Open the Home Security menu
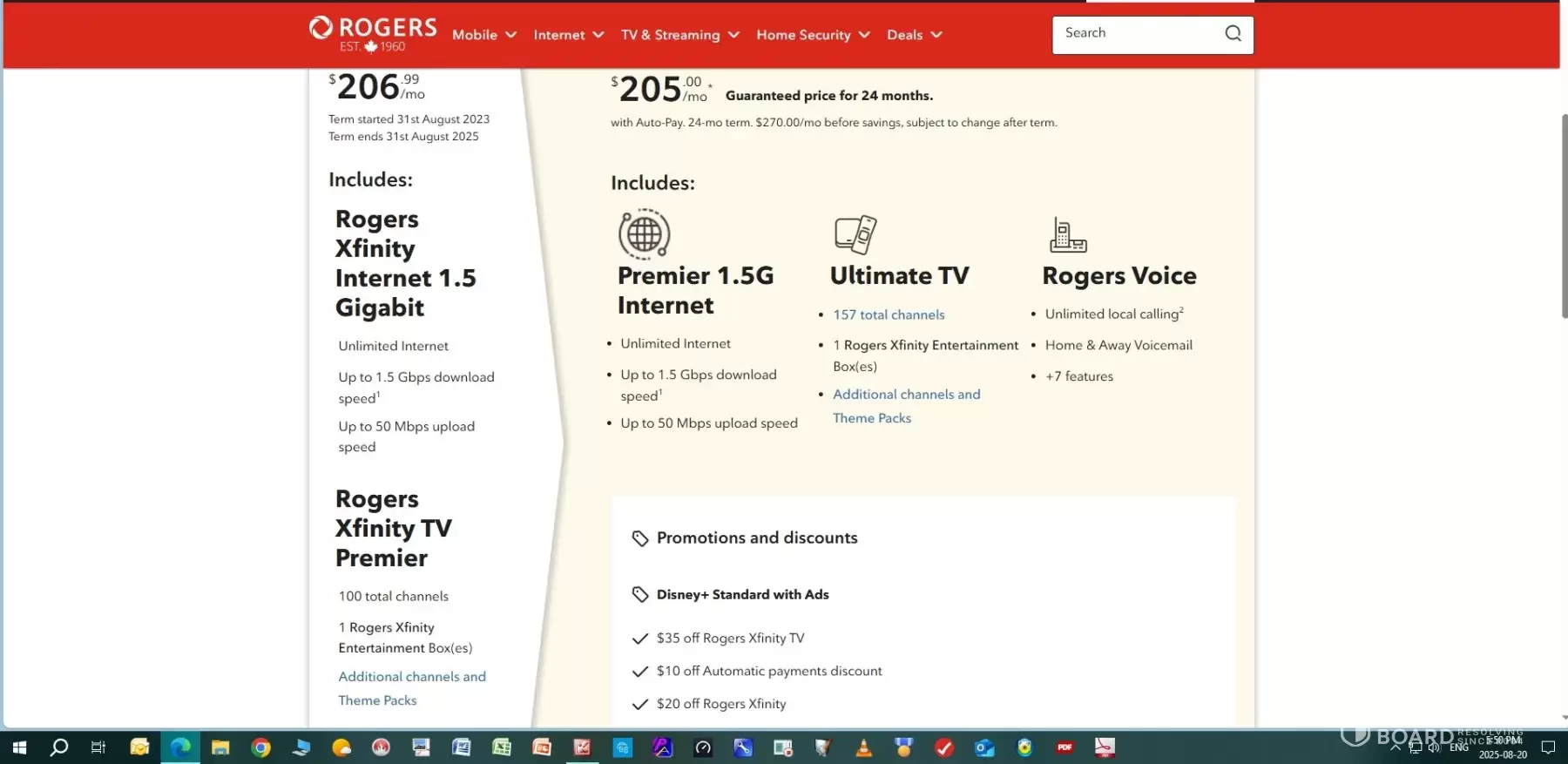This screenshot has width=1568, height=764. tap(812, 35)
